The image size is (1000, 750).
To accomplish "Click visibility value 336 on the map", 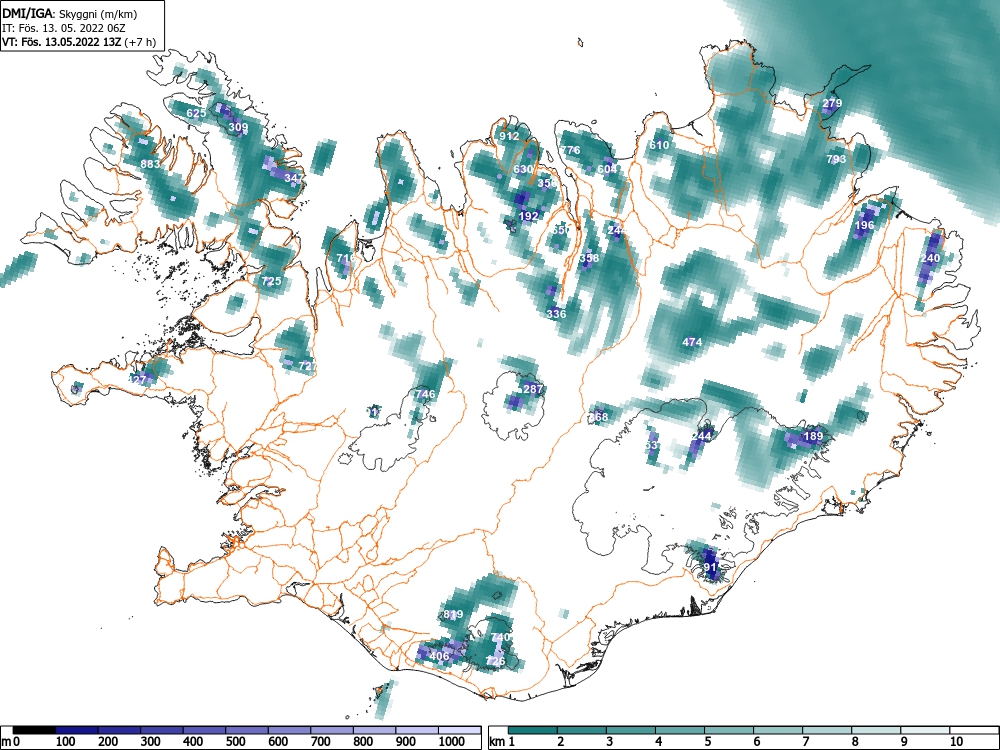I will (x=556, y=314).
